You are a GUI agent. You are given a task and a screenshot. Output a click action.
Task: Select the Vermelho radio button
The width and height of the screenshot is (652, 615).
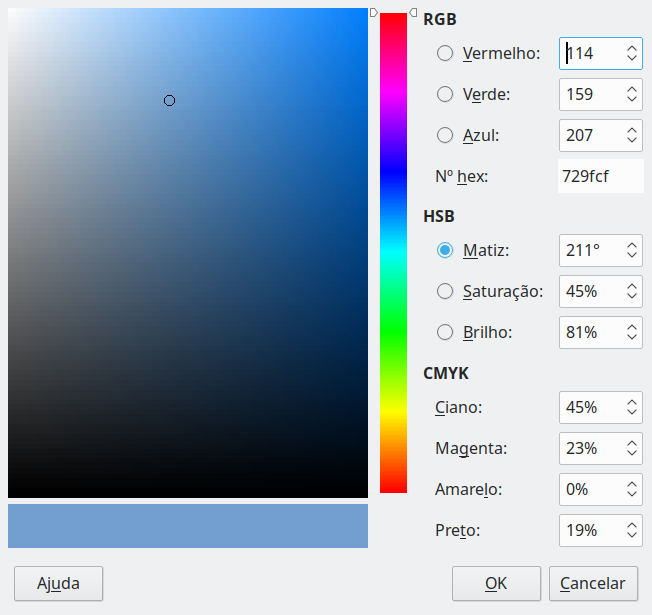[x=445, y=53]
